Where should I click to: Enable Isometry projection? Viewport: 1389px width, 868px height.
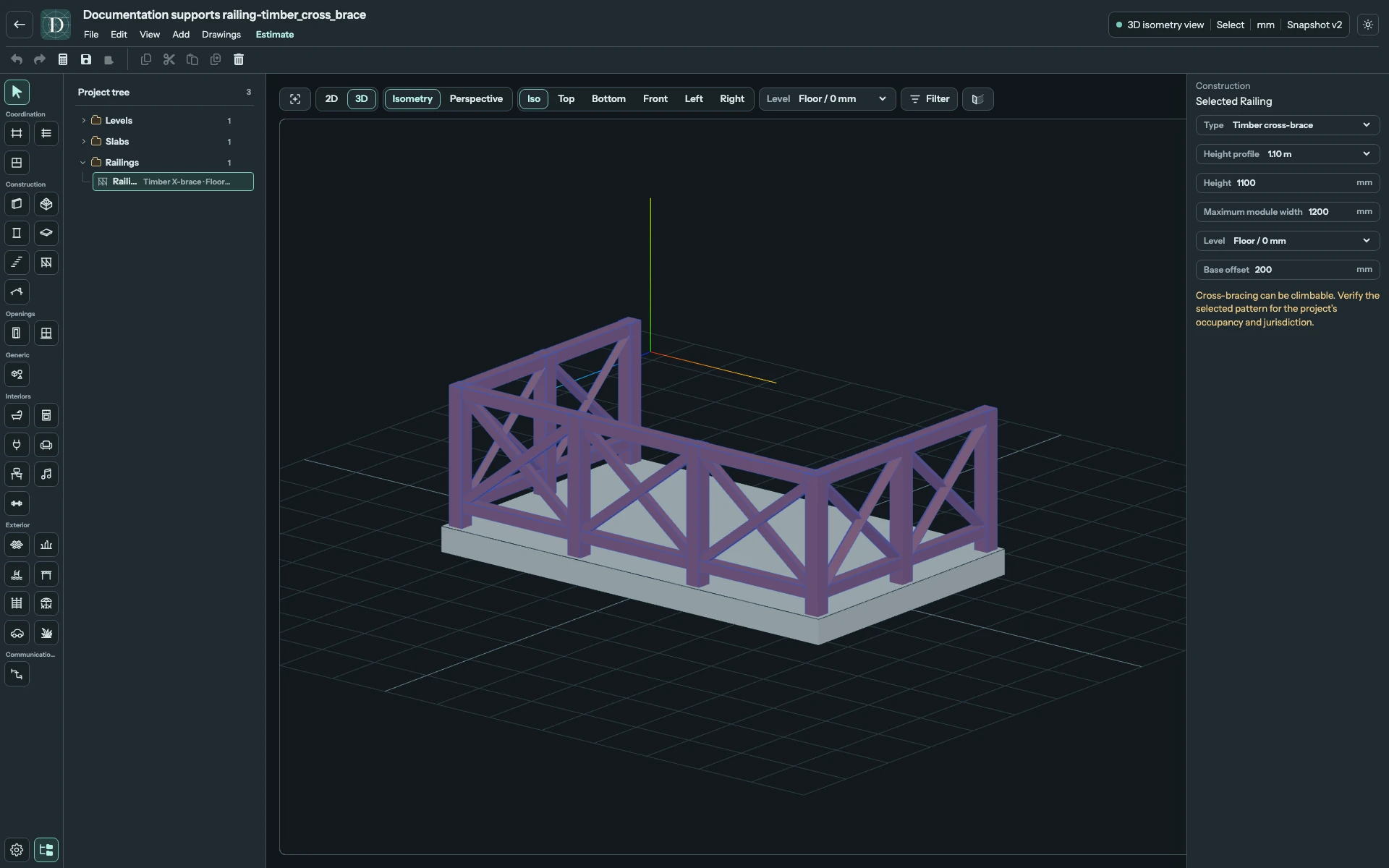tap(412, 99)
